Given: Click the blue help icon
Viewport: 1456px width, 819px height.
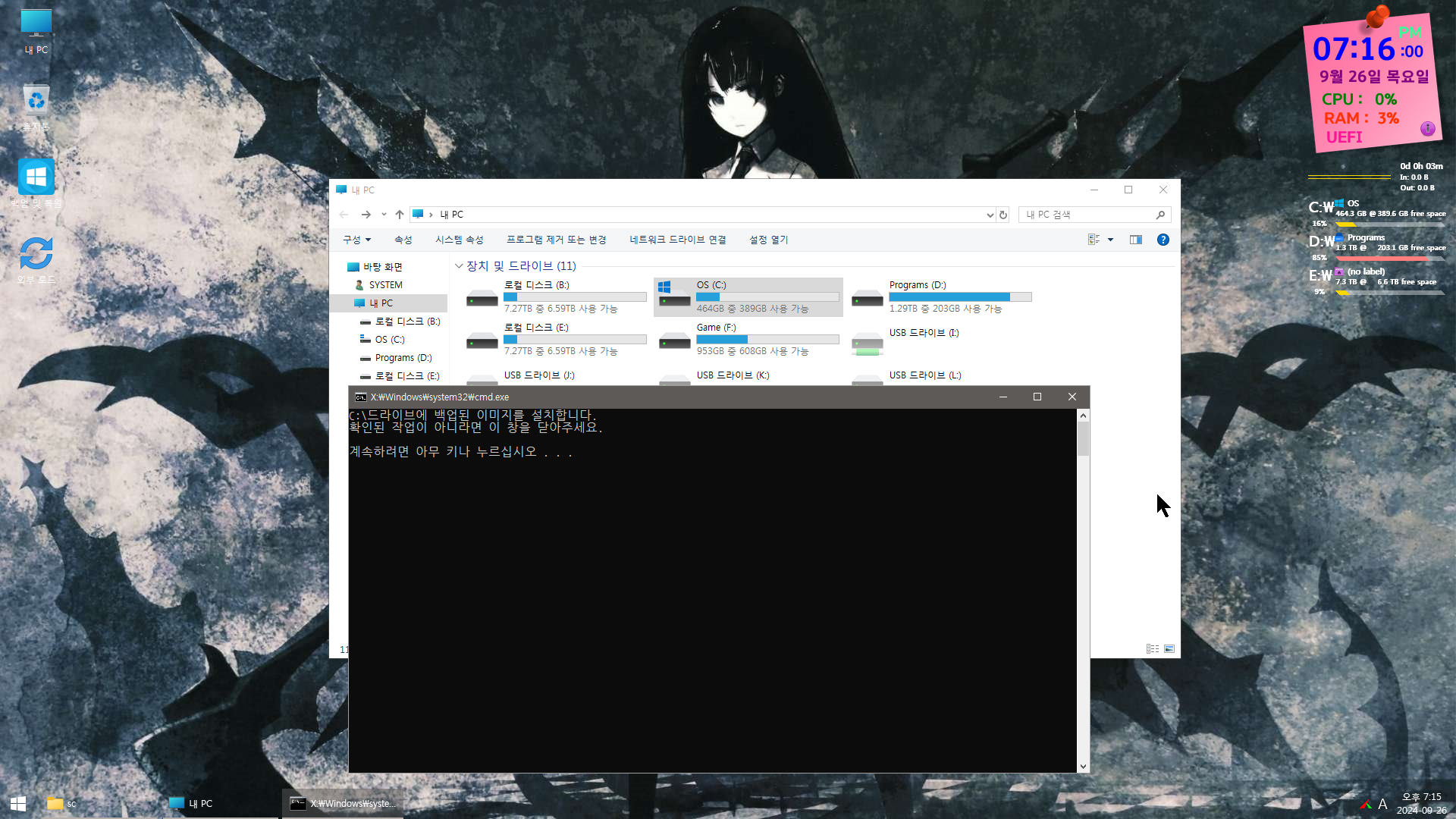Looking at the screenshot, I should pyautogui.click(x=1163, y=240).
